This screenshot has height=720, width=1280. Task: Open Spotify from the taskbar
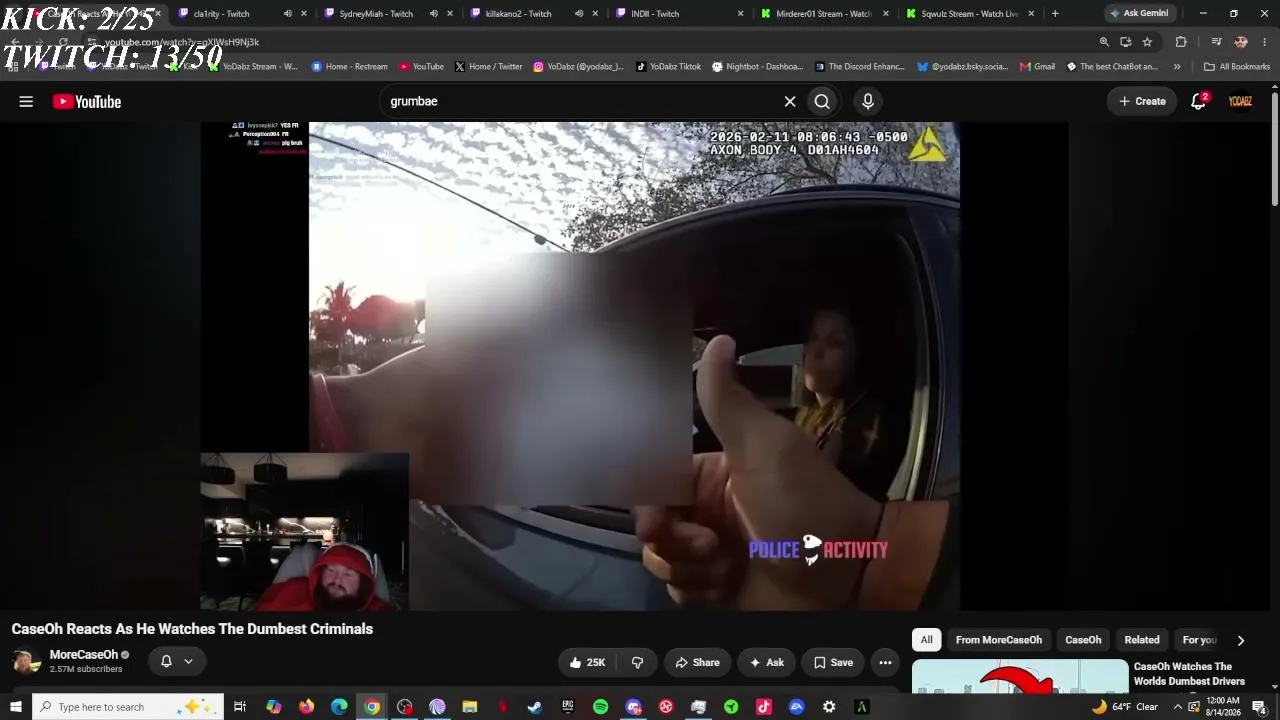click(600, 707)
